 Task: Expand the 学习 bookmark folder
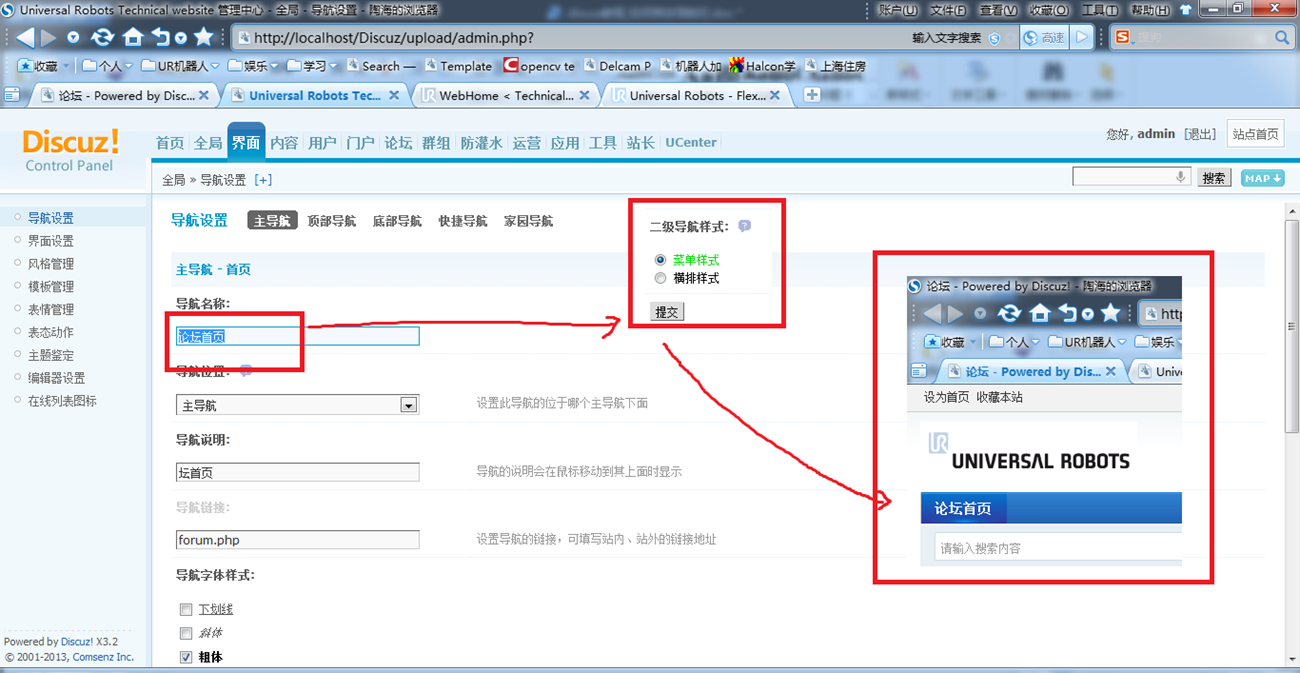click(333, 66)
